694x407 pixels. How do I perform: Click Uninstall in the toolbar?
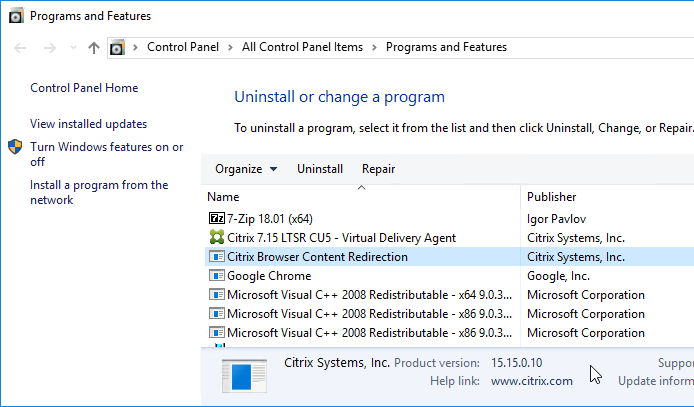[320, 169]
